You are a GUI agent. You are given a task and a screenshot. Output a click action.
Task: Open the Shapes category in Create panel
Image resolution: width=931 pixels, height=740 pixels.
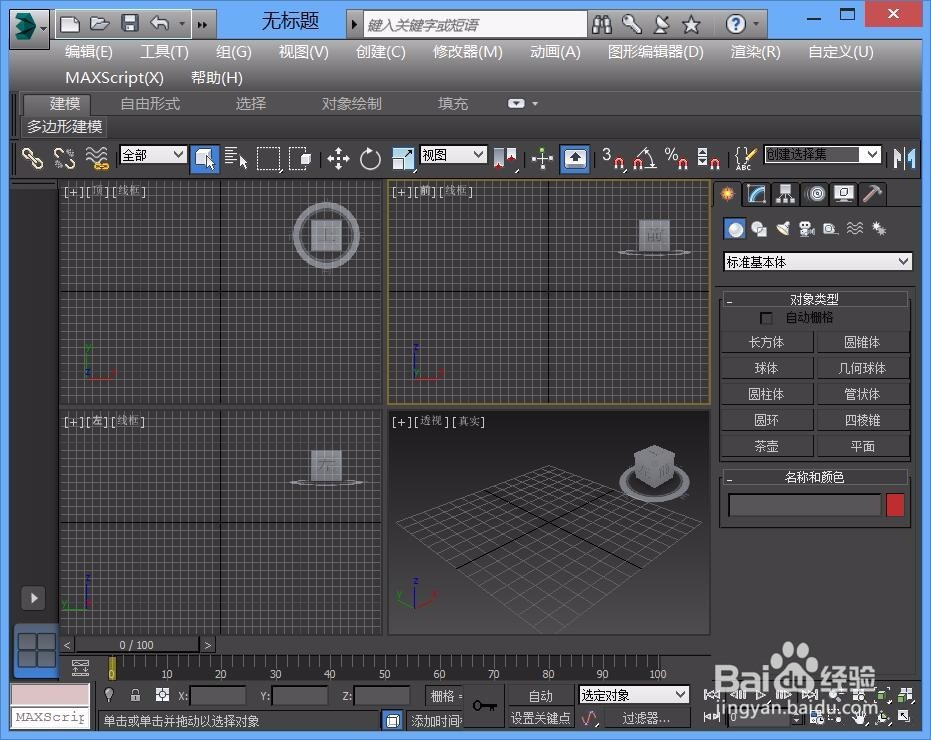759,229
